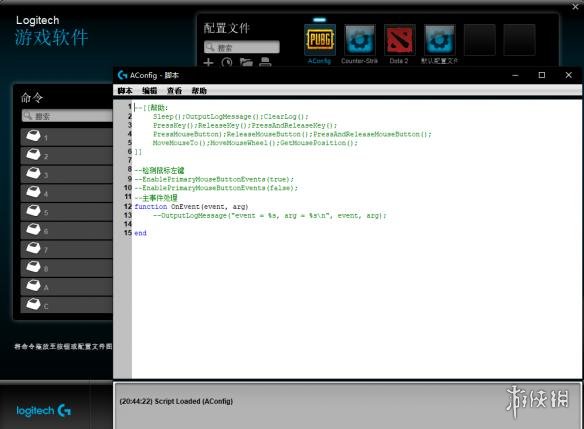The height and width of the screenshot is (429, 584).
Task: Click the profile search field under 配置文件
Action: tap(242, 47)
